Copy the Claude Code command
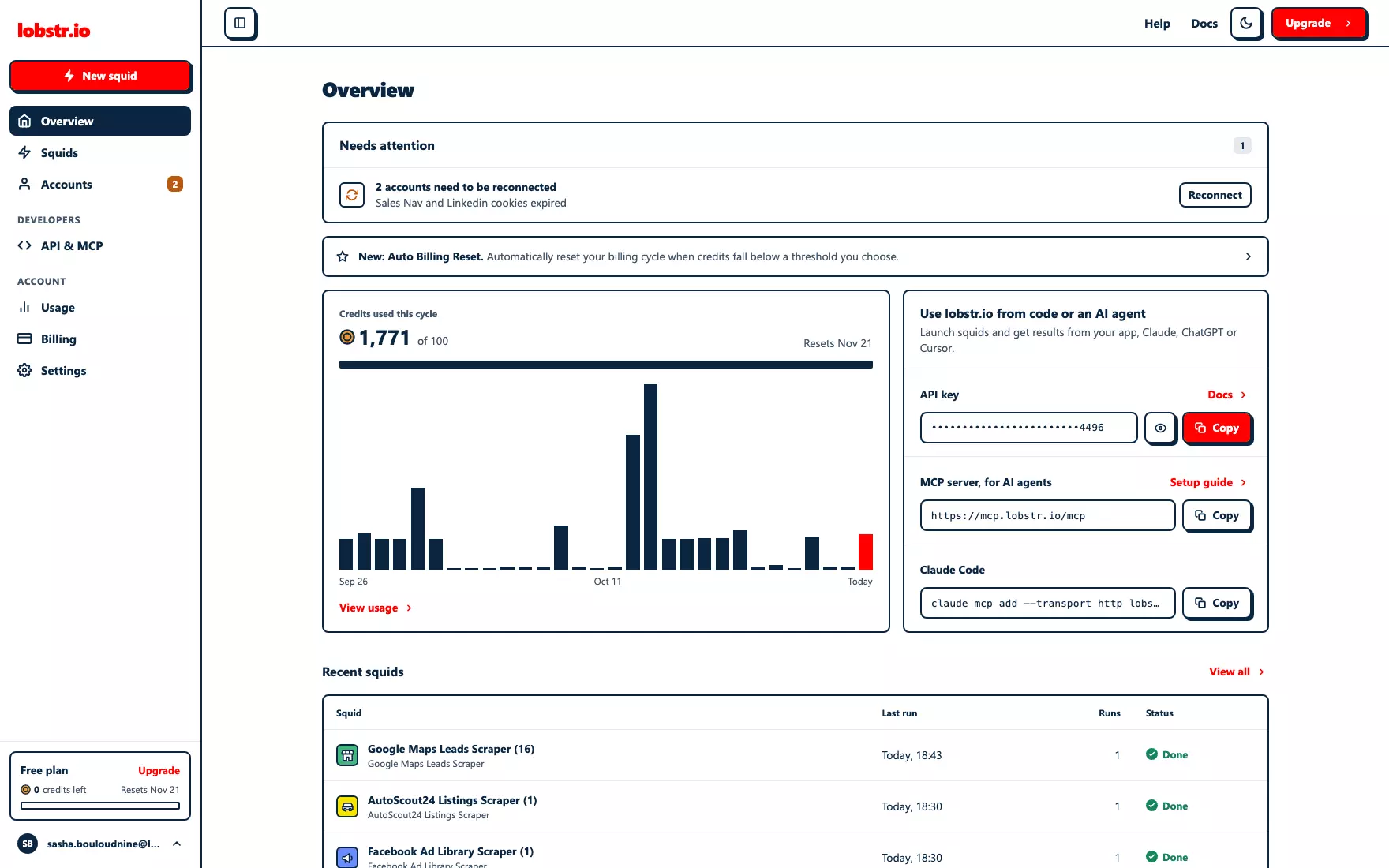Viewport: 1389px width, 868px height. (1216, 603)
